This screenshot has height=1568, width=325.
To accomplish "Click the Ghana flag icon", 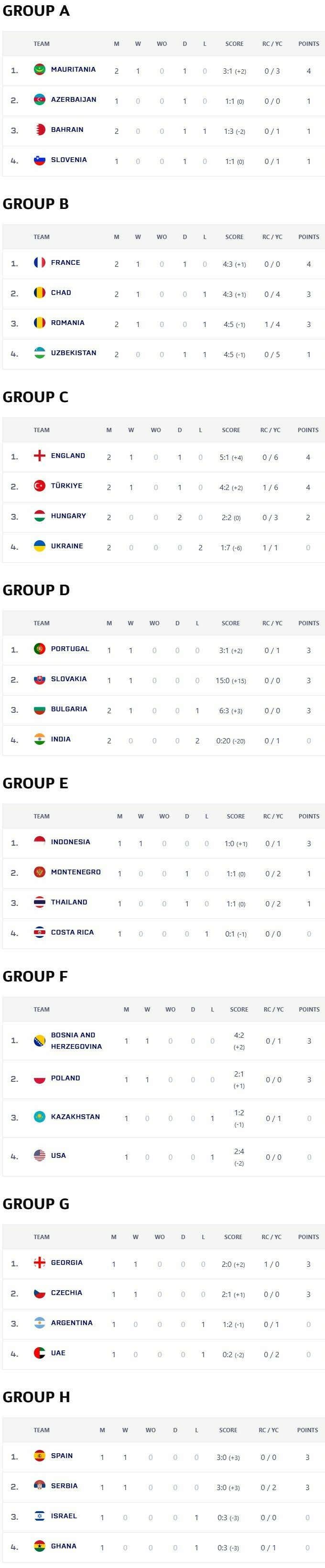I will [40, 1546].
